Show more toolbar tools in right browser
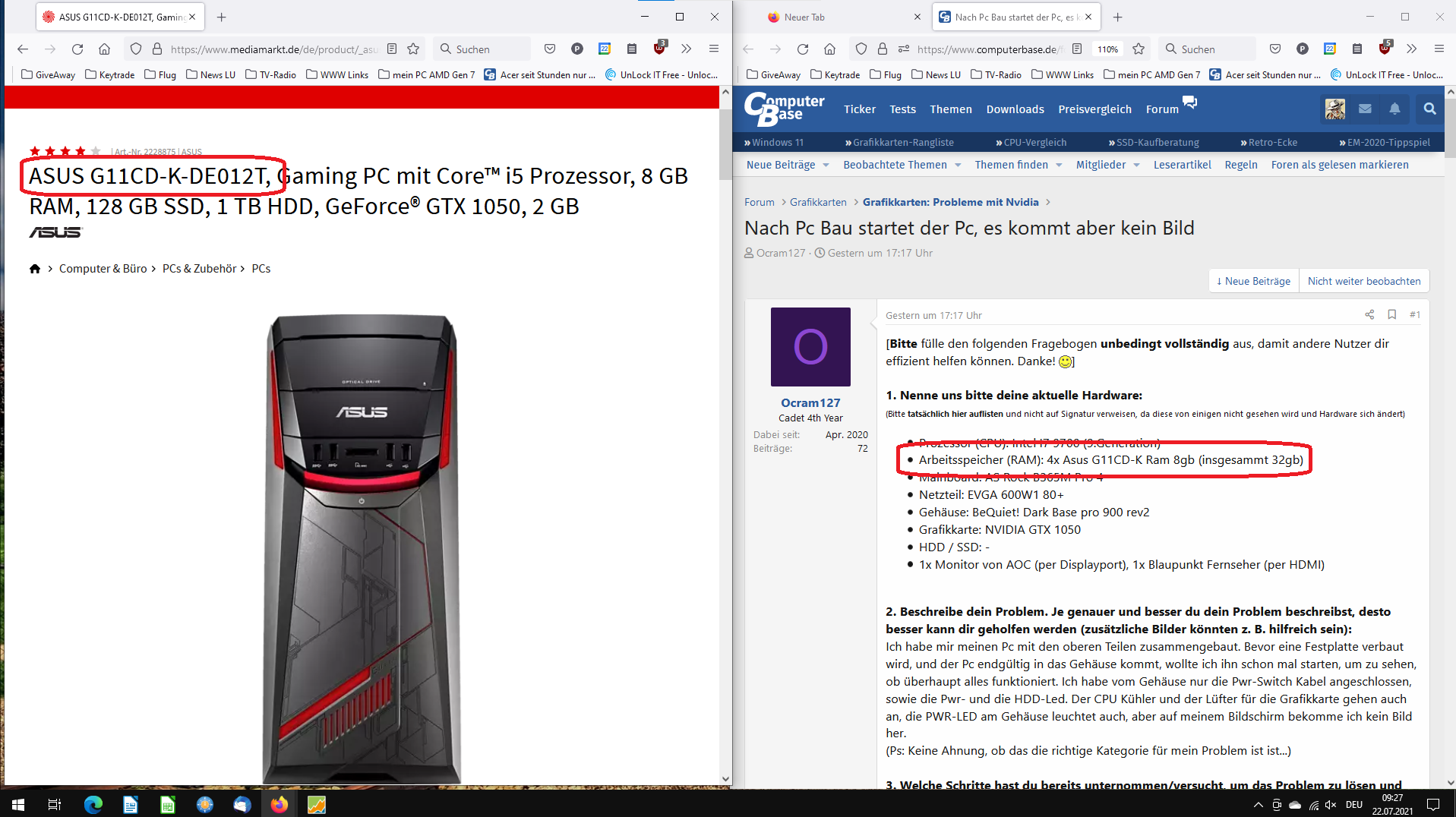The image size is (1456, 817). (x=1412, y=49)
